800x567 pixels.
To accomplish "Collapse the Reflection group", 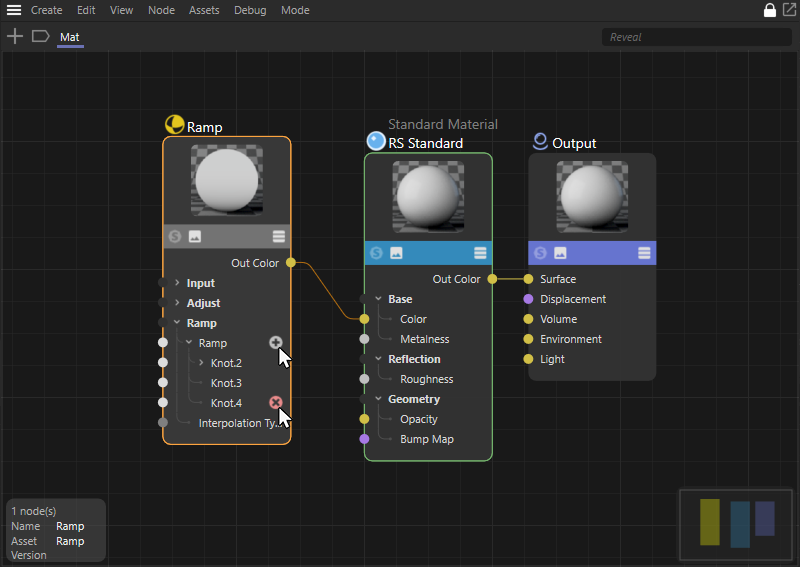I will point(379,359).
